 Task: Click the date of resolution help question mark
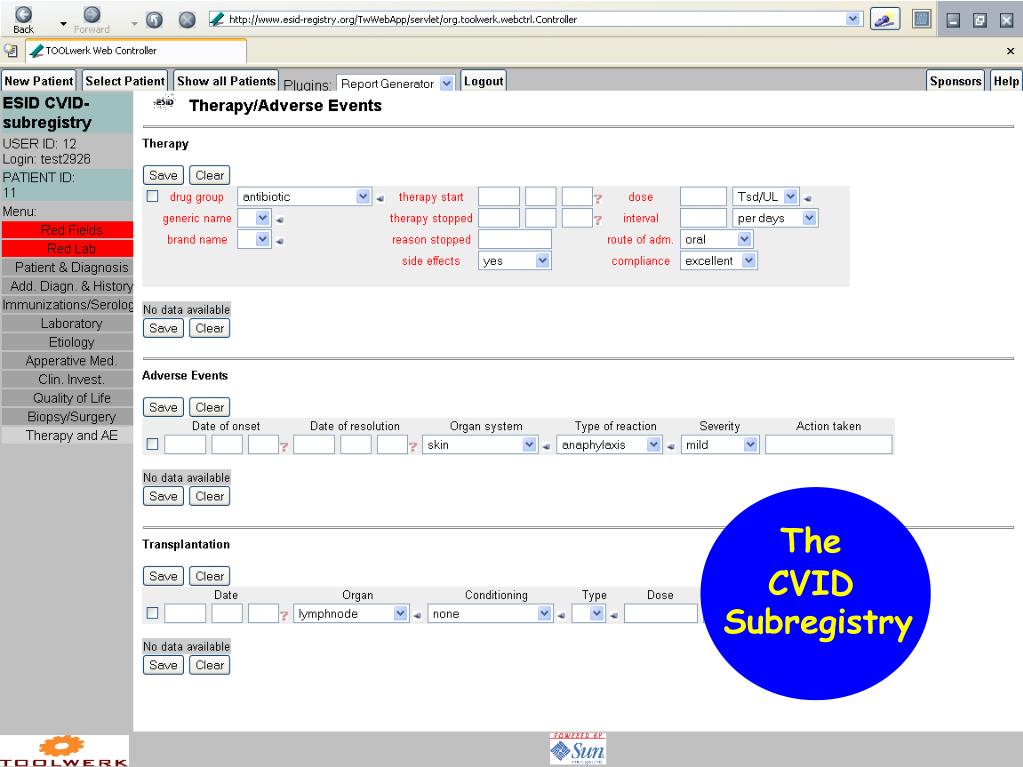tap(412, 447)
